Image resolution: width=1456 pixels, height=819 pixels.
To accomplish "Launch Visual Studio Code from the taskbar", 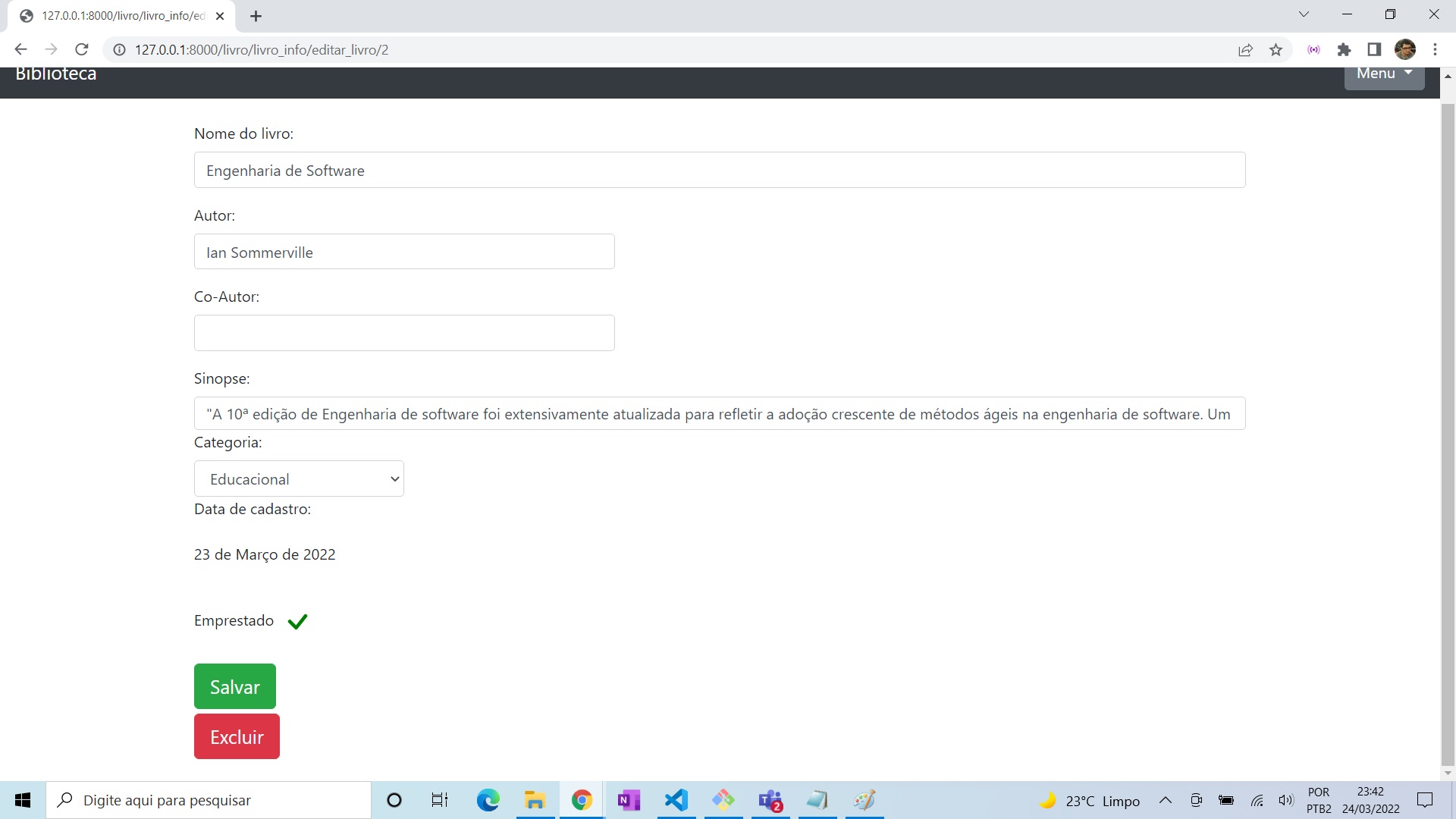I will click(x=676, y=800).
